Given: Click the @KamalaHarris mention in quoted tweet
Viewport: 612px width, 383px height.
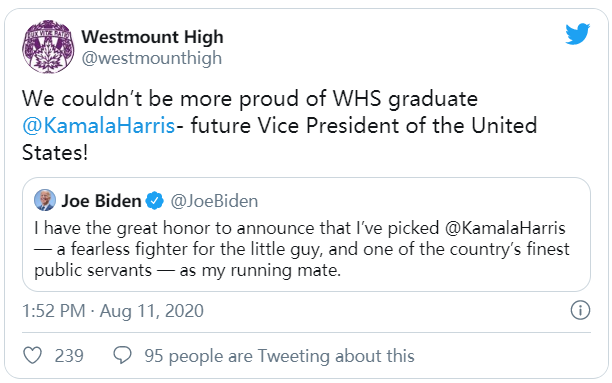Looking at the screenshot, I should point(505,228).
